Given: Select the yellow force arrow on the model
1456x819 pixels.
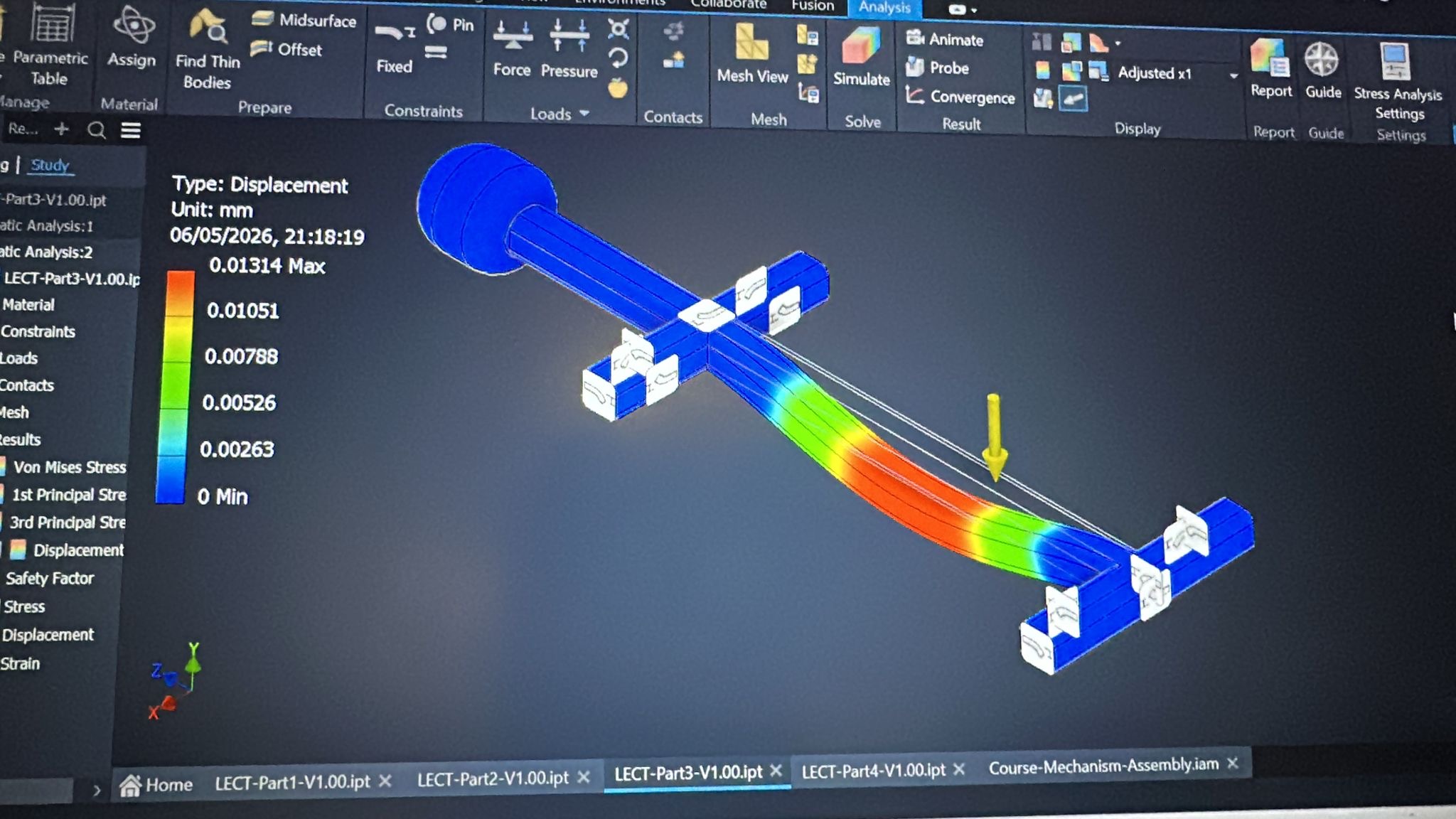Looking at the screenshot, I should coord(995,438).
